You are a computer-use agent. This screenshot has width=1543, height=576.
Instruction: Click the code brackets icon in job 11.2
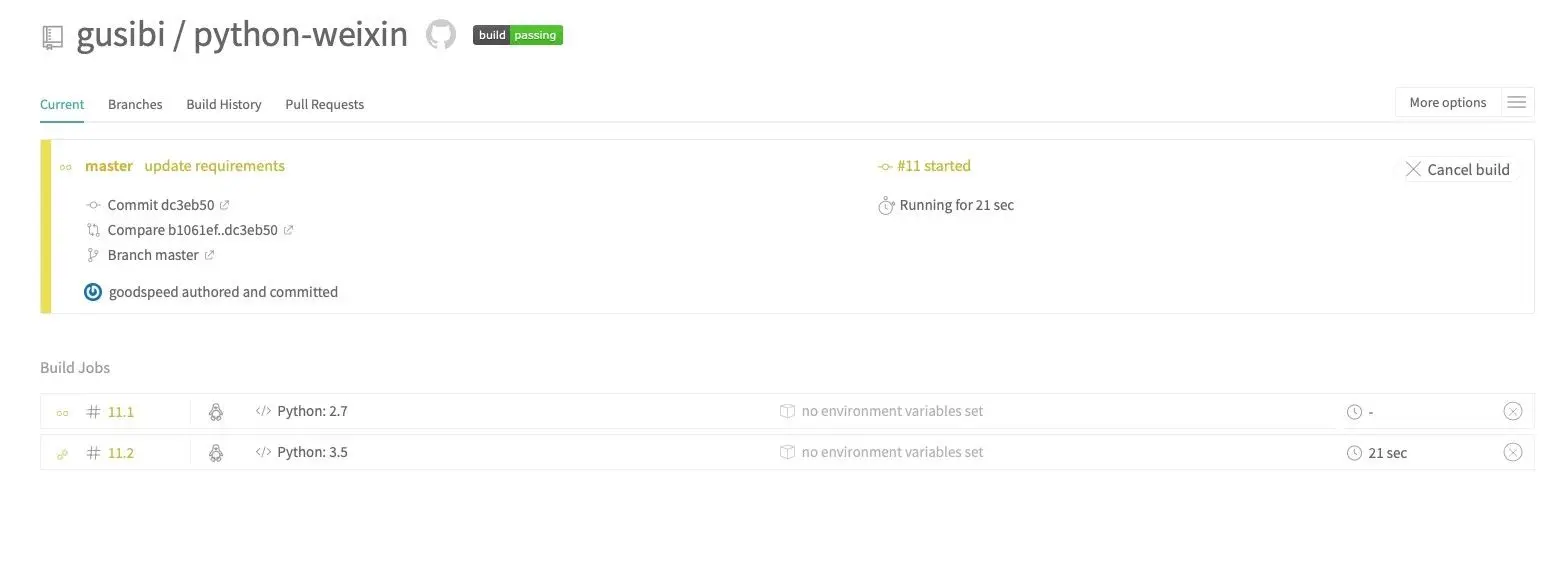(263, 452)
